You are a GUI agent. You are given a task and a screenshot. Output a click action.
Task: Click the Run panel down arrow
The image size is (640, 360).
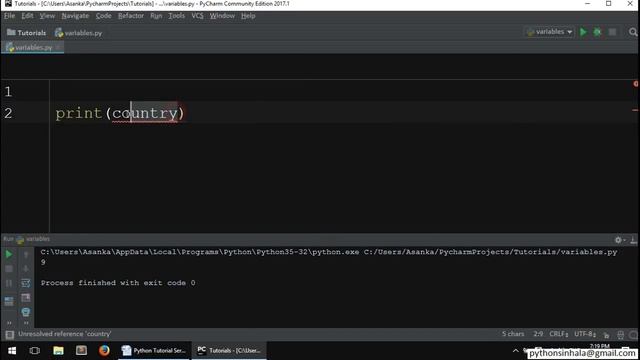pos(26,269)
